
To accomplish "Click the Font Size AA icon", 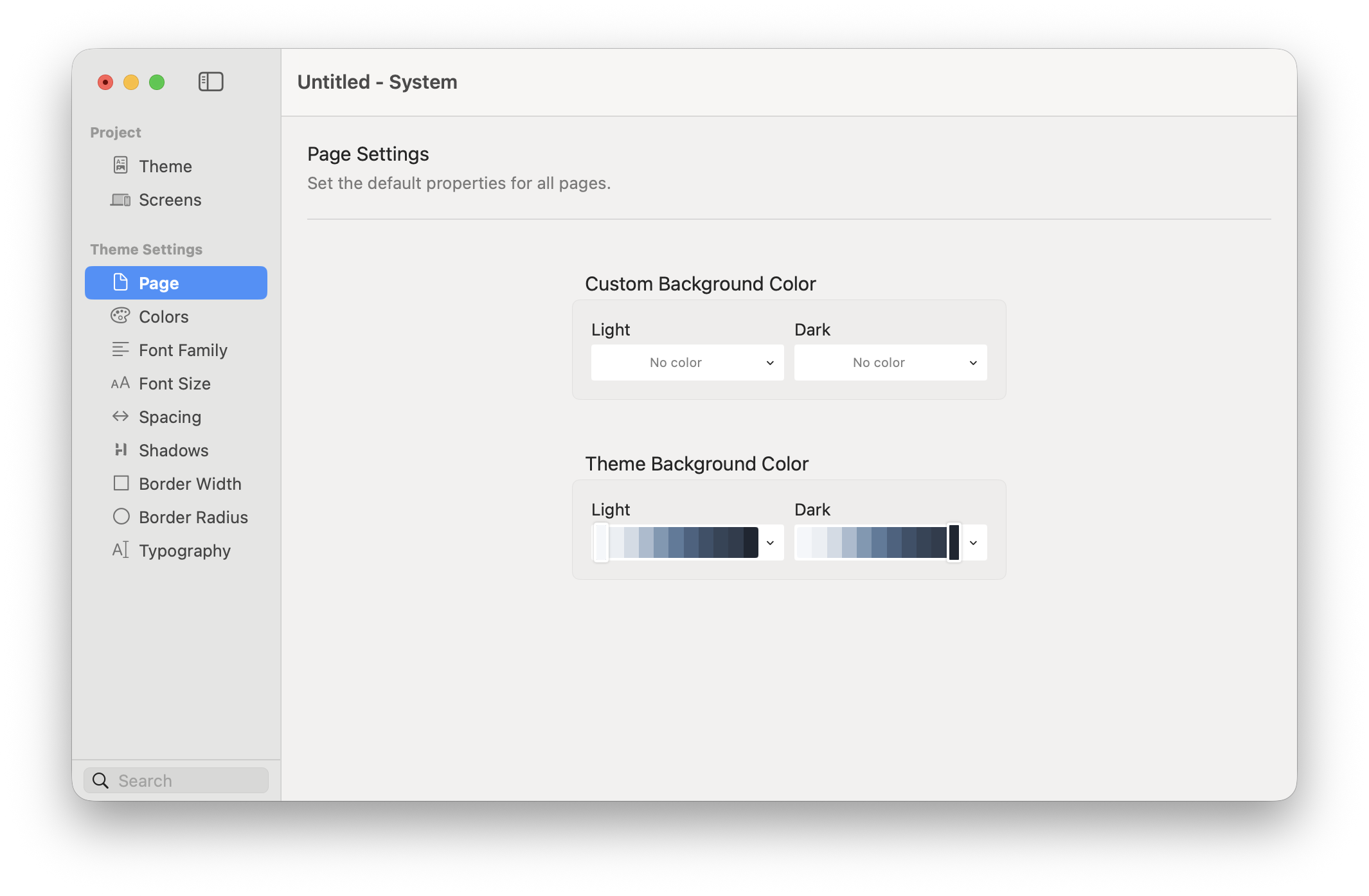I will coord(120,383).
